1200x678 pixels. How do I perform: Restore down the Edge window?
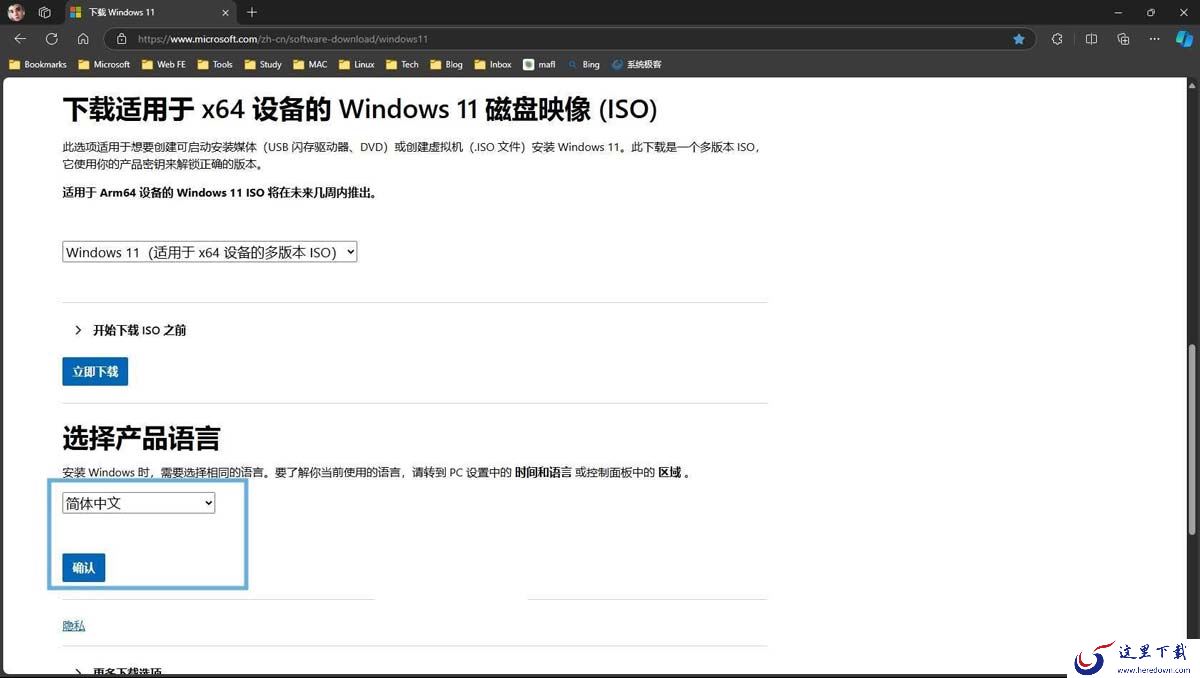point(1151,12)
